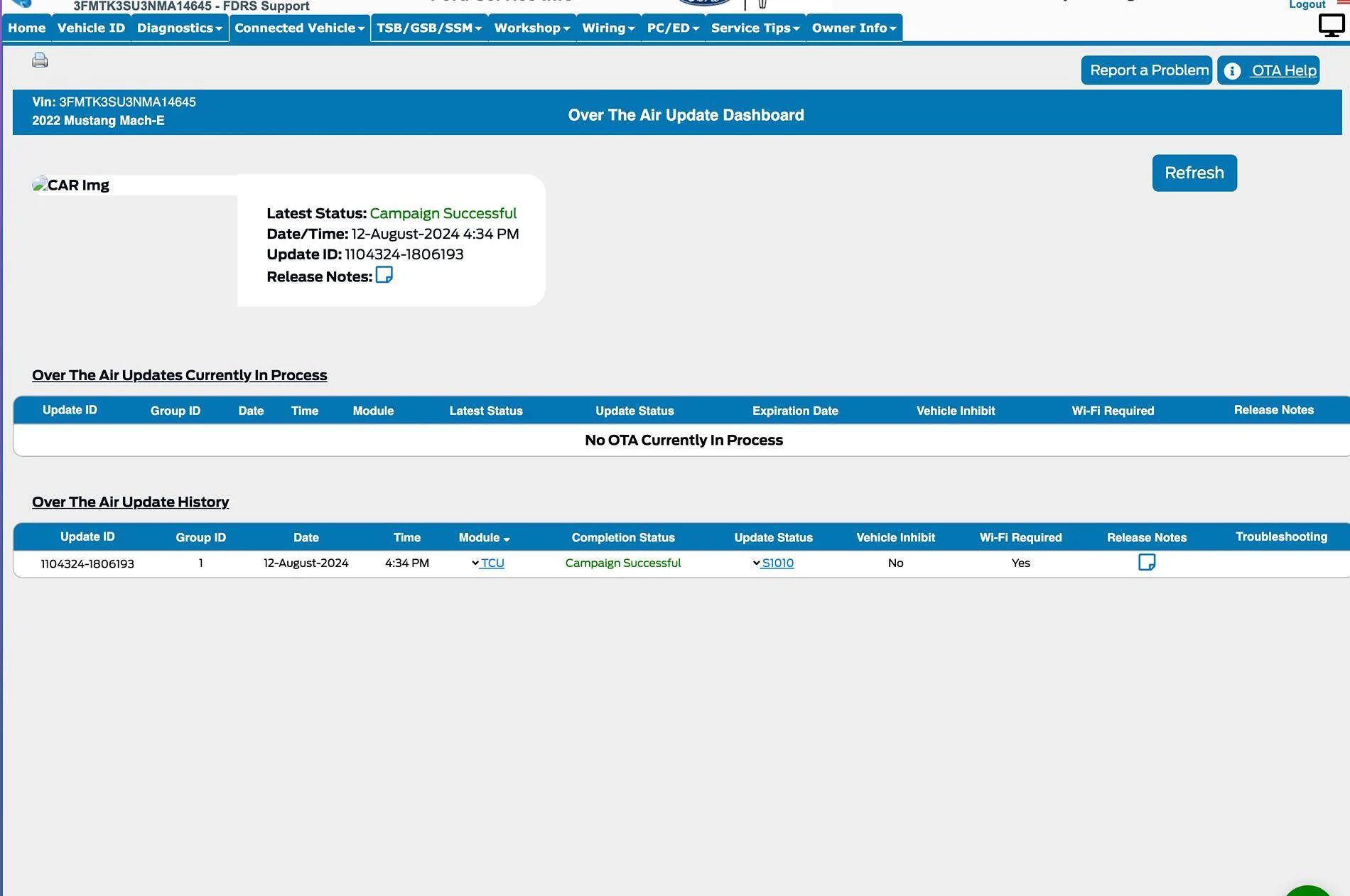1350x896 pixels.
Task: Click the 4:34 PM time cell
Action: pyautogui.click(x=407, y=563)
